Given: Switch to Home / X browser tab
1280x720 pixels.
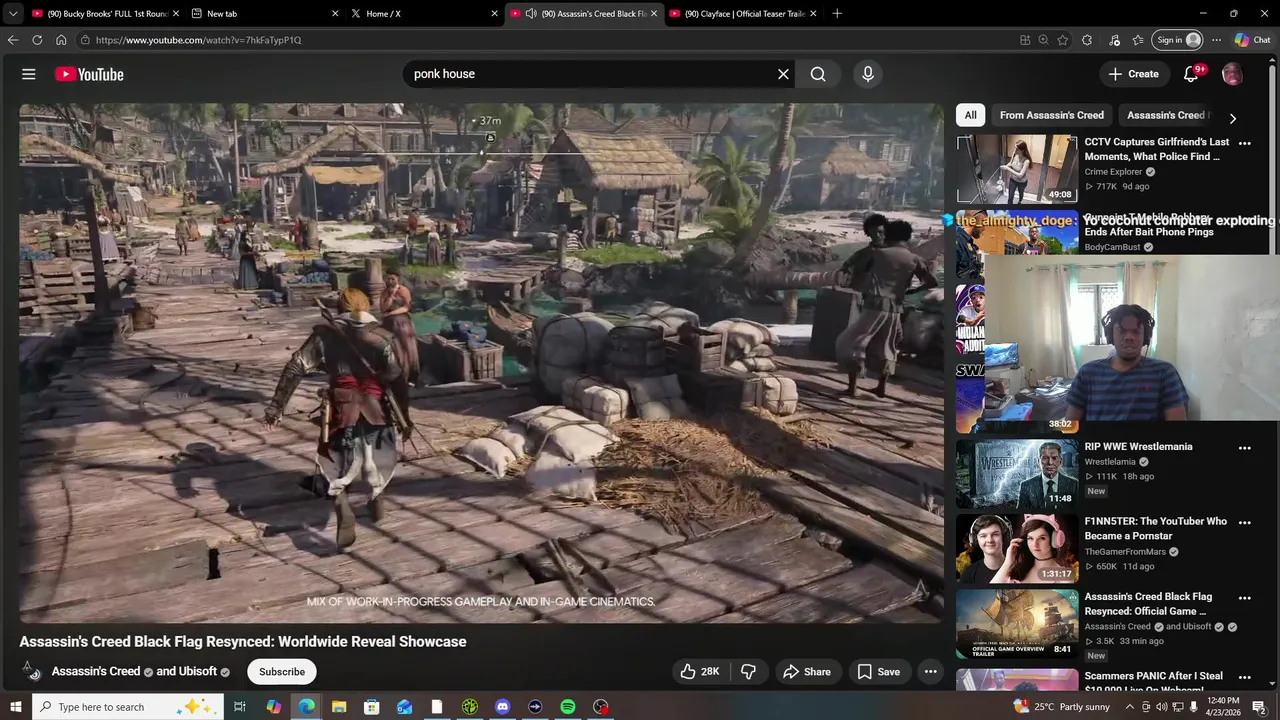Looking at the screenshot, I should pos(424,14).
